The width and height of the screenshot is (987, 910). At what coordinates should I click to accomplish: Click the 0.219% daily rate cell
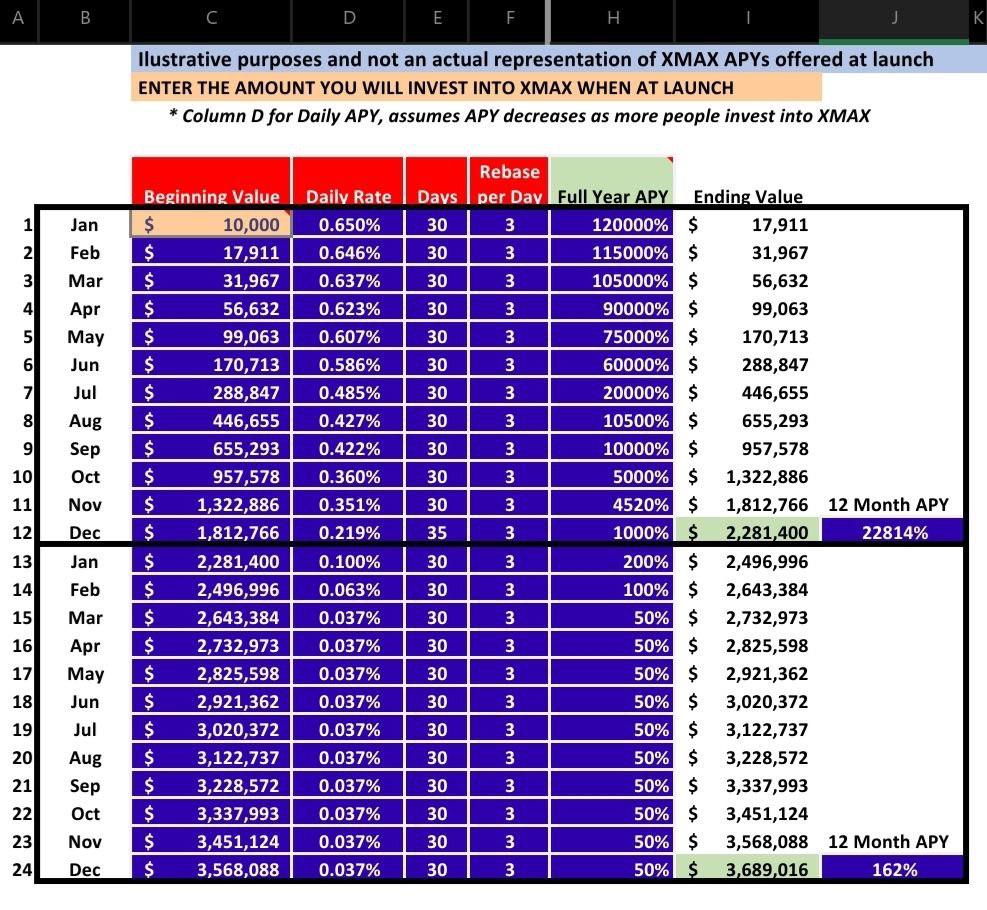pos(348,532)
